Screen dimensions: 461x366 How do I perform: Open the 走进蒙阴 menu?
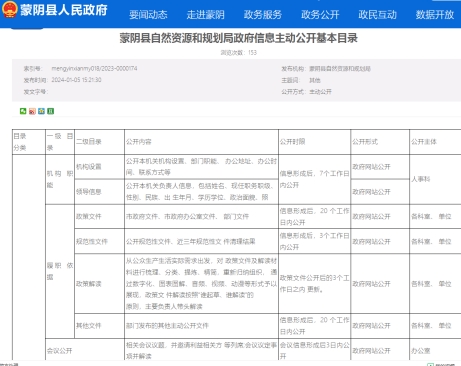[205, 15]
